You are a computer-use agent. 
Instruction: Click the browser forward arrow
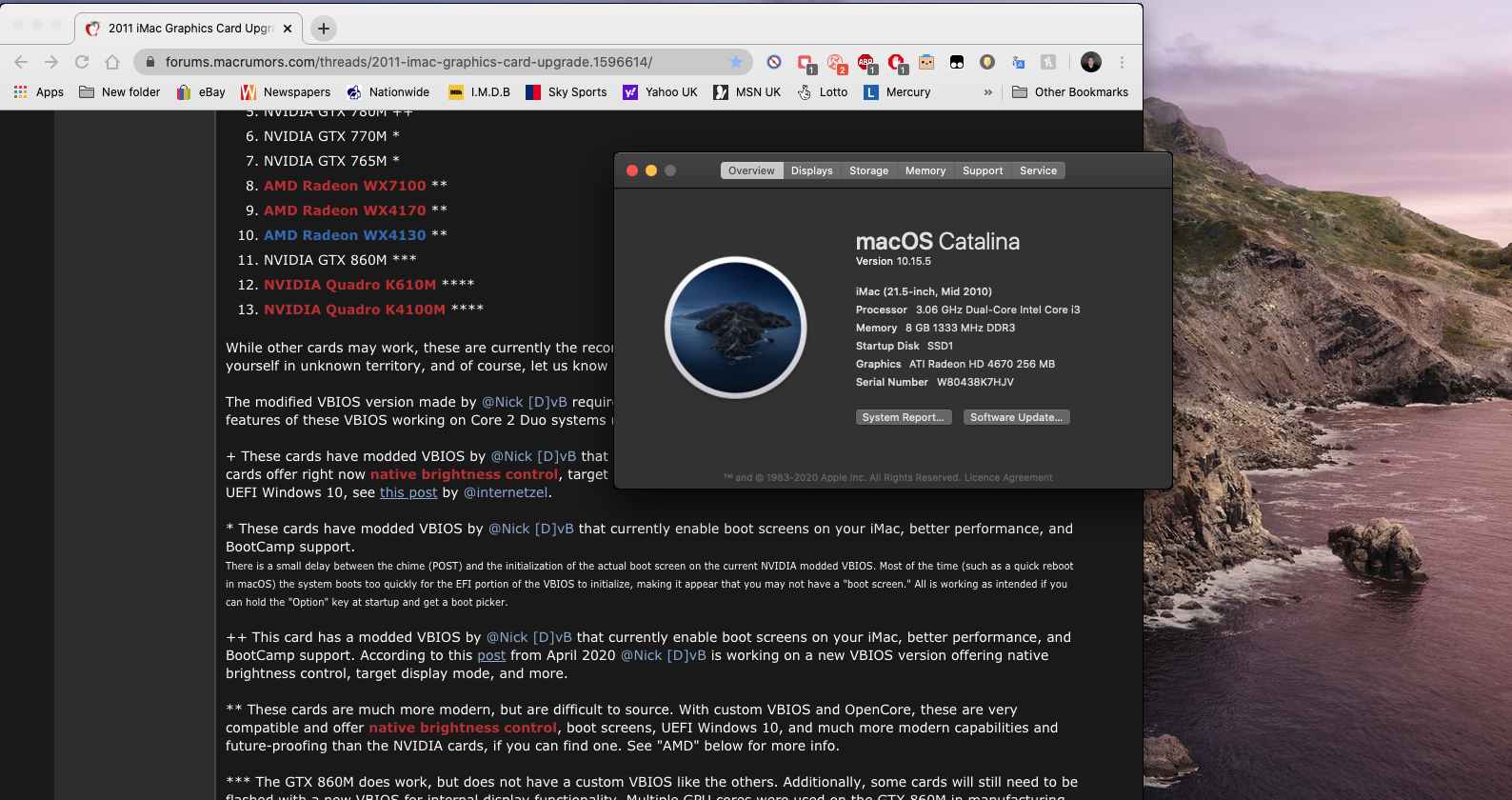click(51, 62)
